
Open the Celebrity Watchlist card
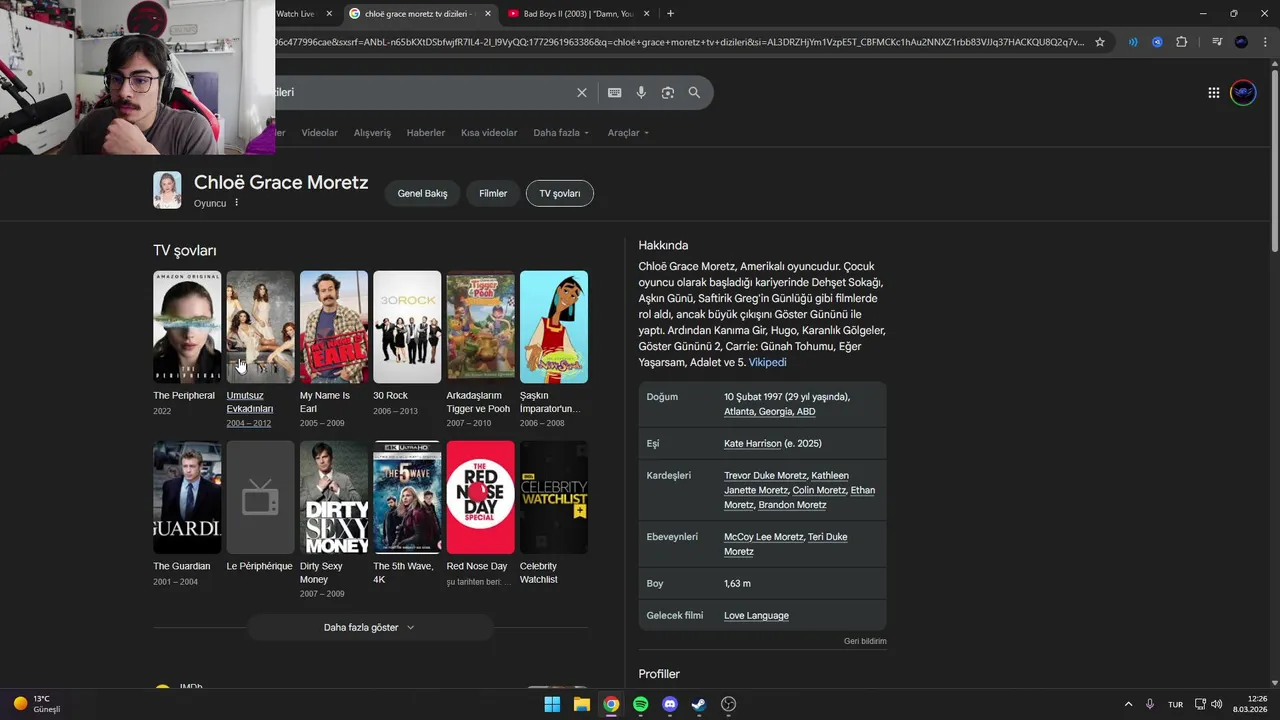[x=554, y=497]
